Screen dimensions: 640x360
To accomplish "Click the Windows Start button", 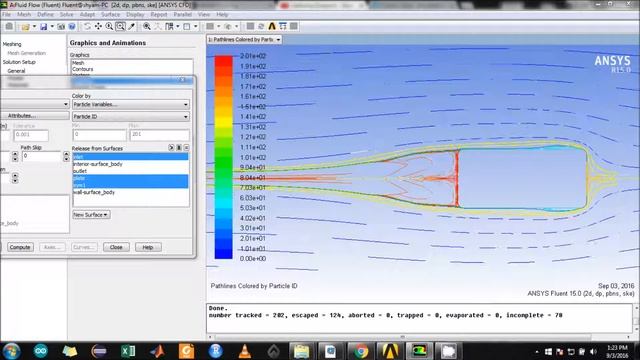I will (11, 351).
